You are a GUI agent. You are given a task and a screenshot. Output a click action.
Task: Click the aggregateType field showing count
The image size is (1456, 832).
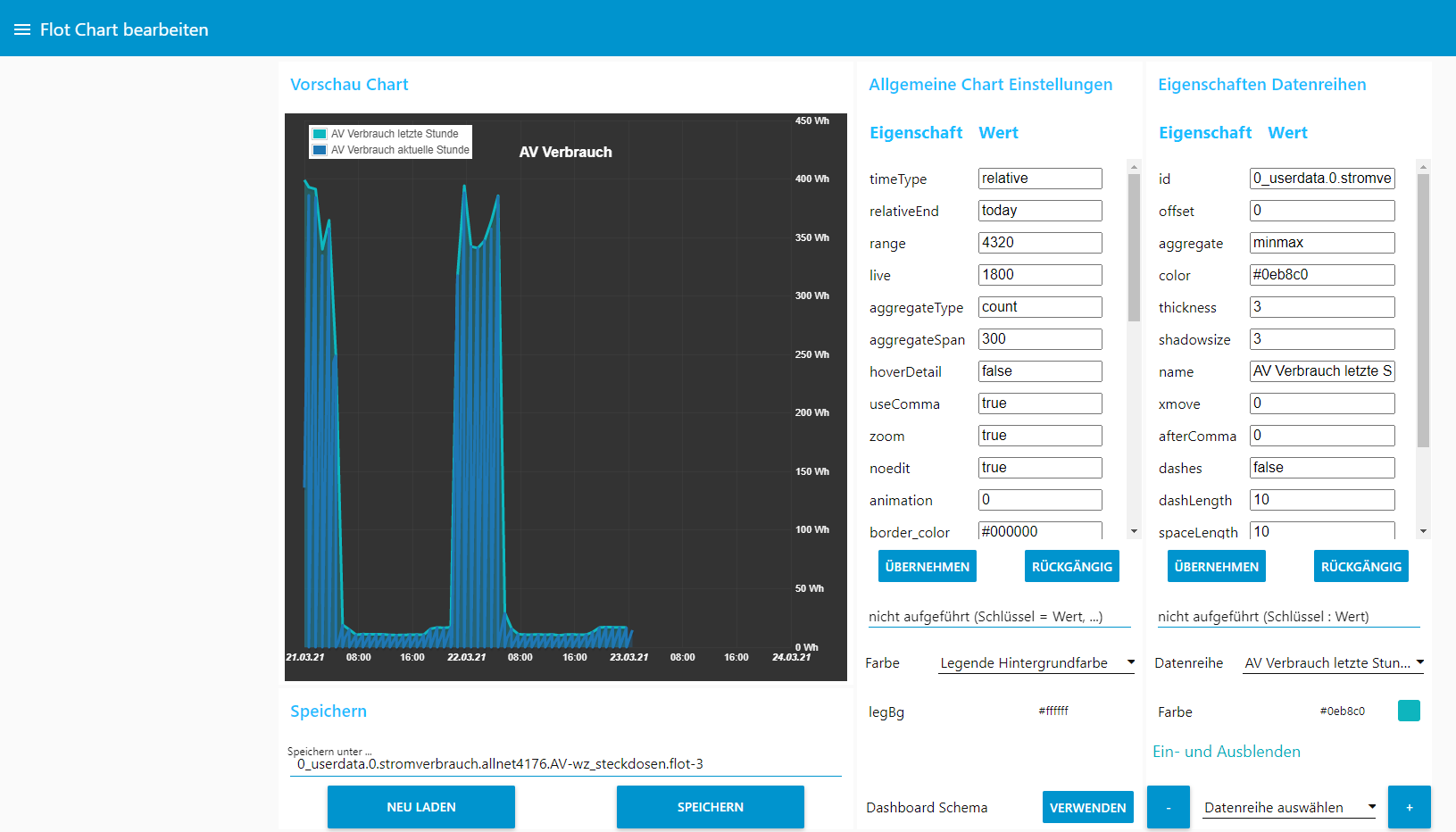[x=1040, y=307]
